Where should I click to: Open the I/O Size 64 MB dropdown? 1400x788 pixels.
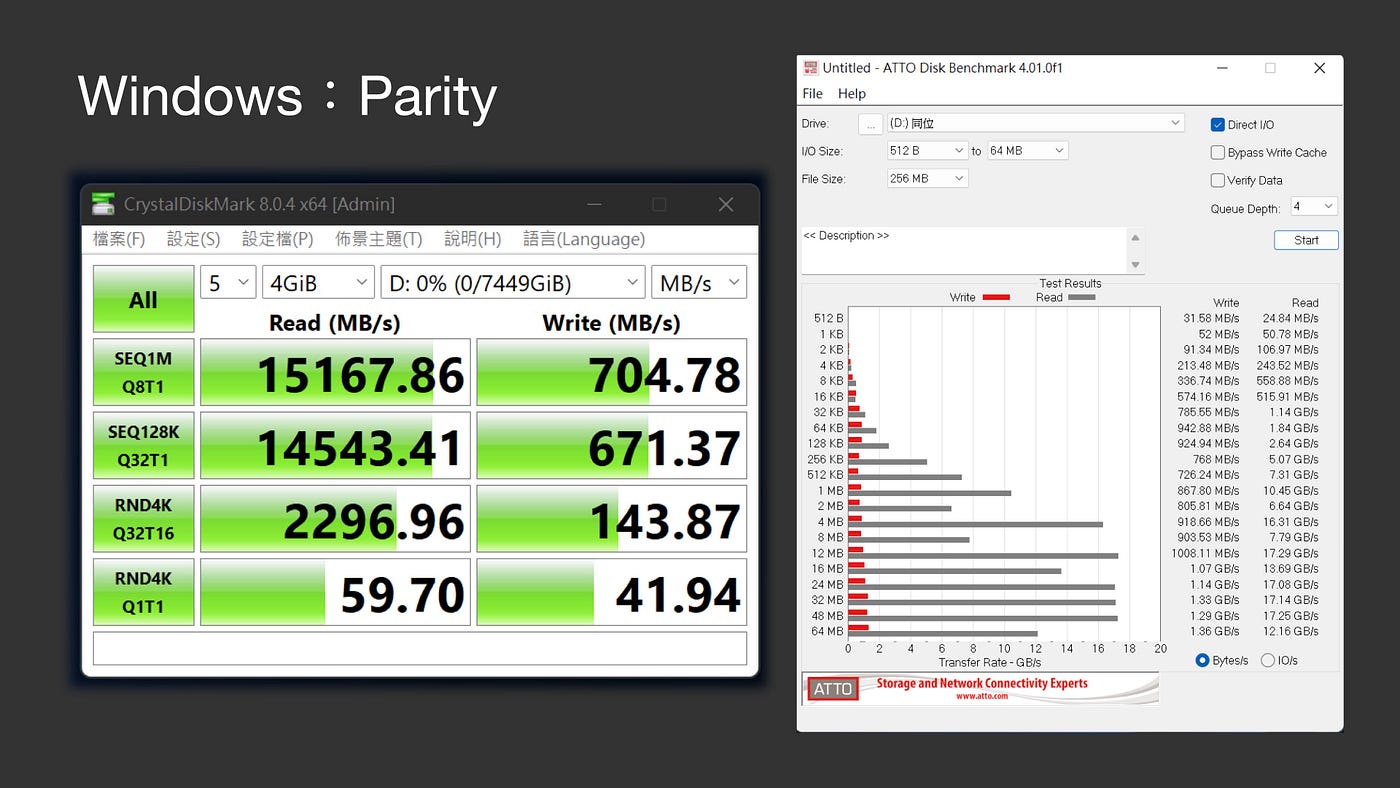pyautogui.click(x=1027, y=151)
